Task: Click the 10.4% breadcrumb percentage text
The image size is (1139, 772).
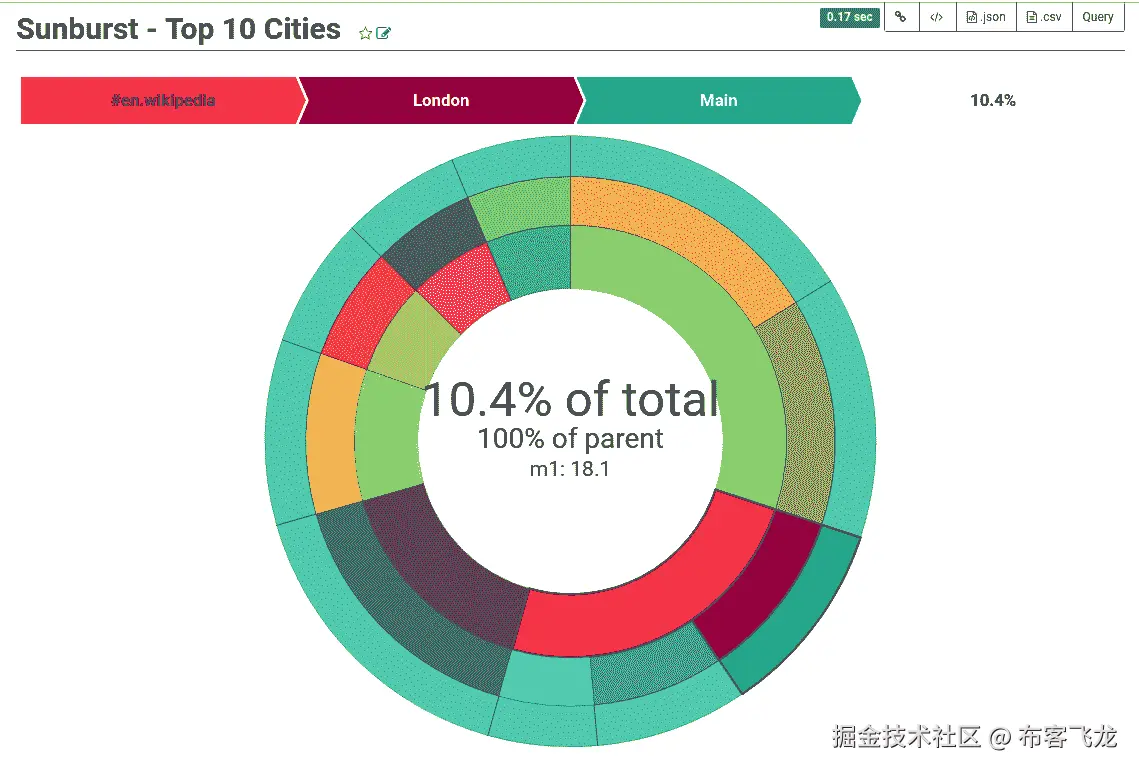Action: coord(992,100)
